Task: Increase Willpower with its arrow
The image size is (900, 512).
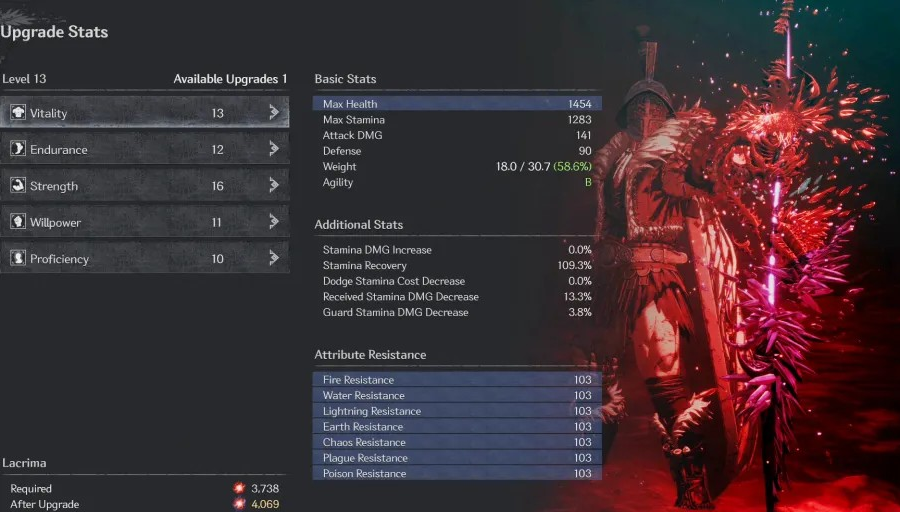Action: point(274,222)
